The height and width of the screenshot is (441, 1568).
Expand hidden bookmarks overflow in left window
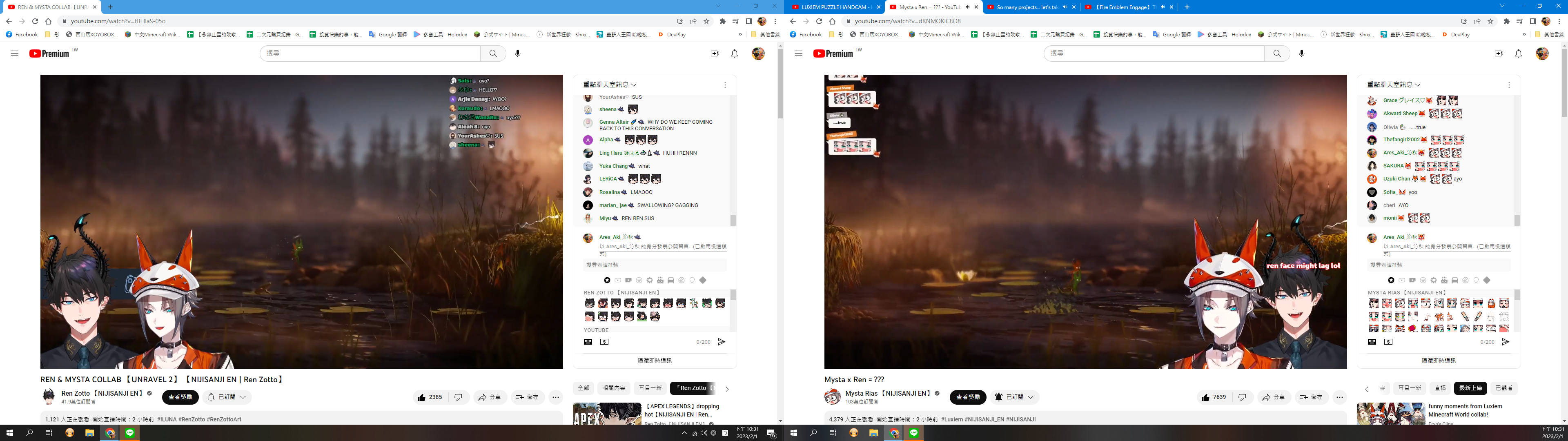[x=740, y=35]
